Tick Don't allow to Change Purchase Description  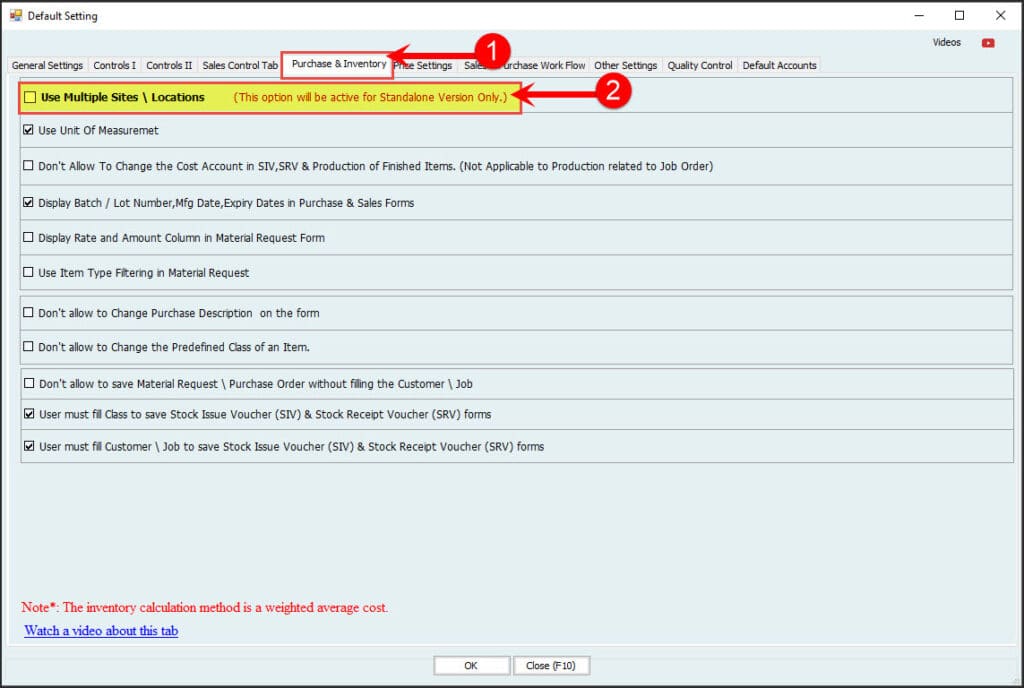click(x=28, y=313)
